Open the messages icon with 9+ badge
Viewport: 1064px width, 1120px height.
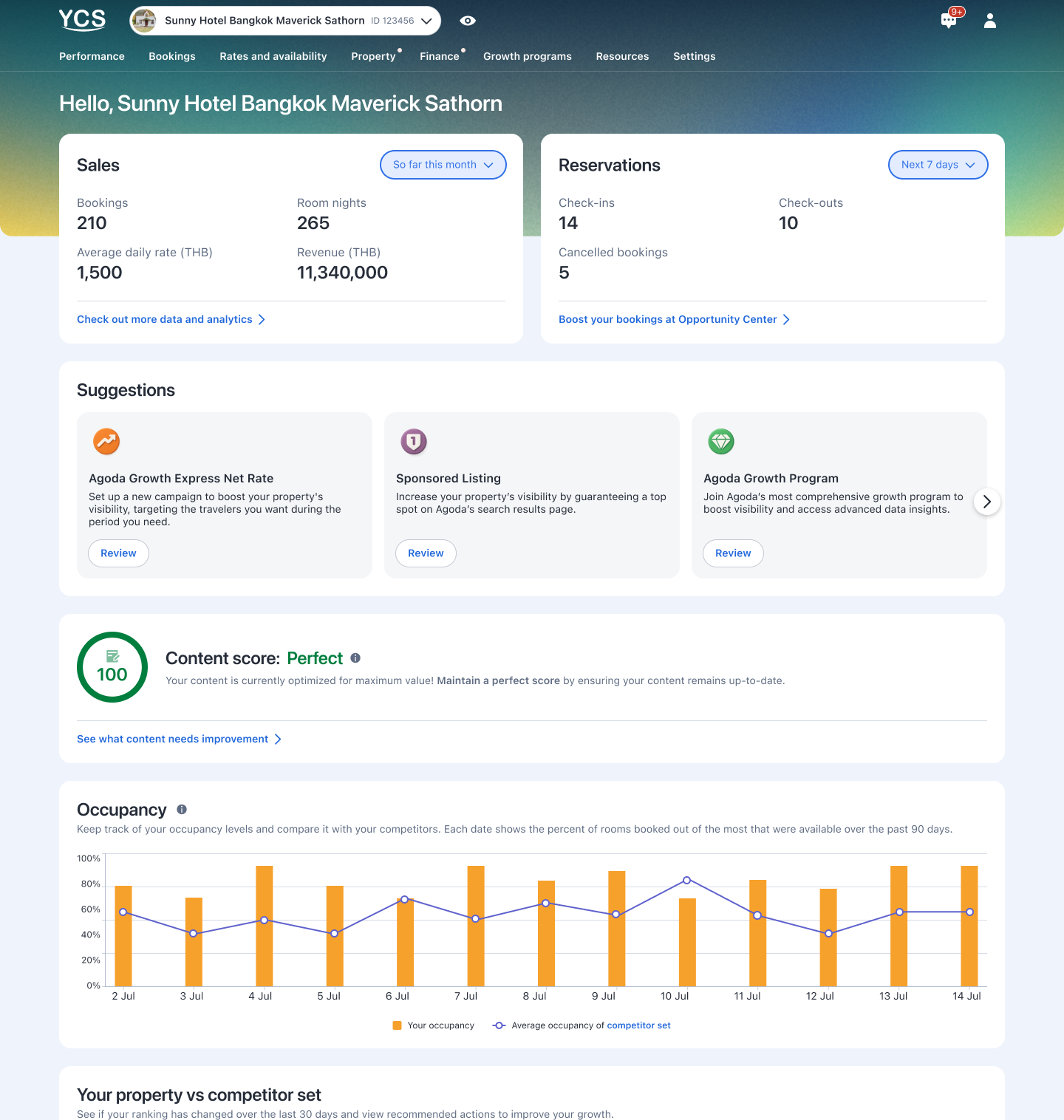pos(949,20)
